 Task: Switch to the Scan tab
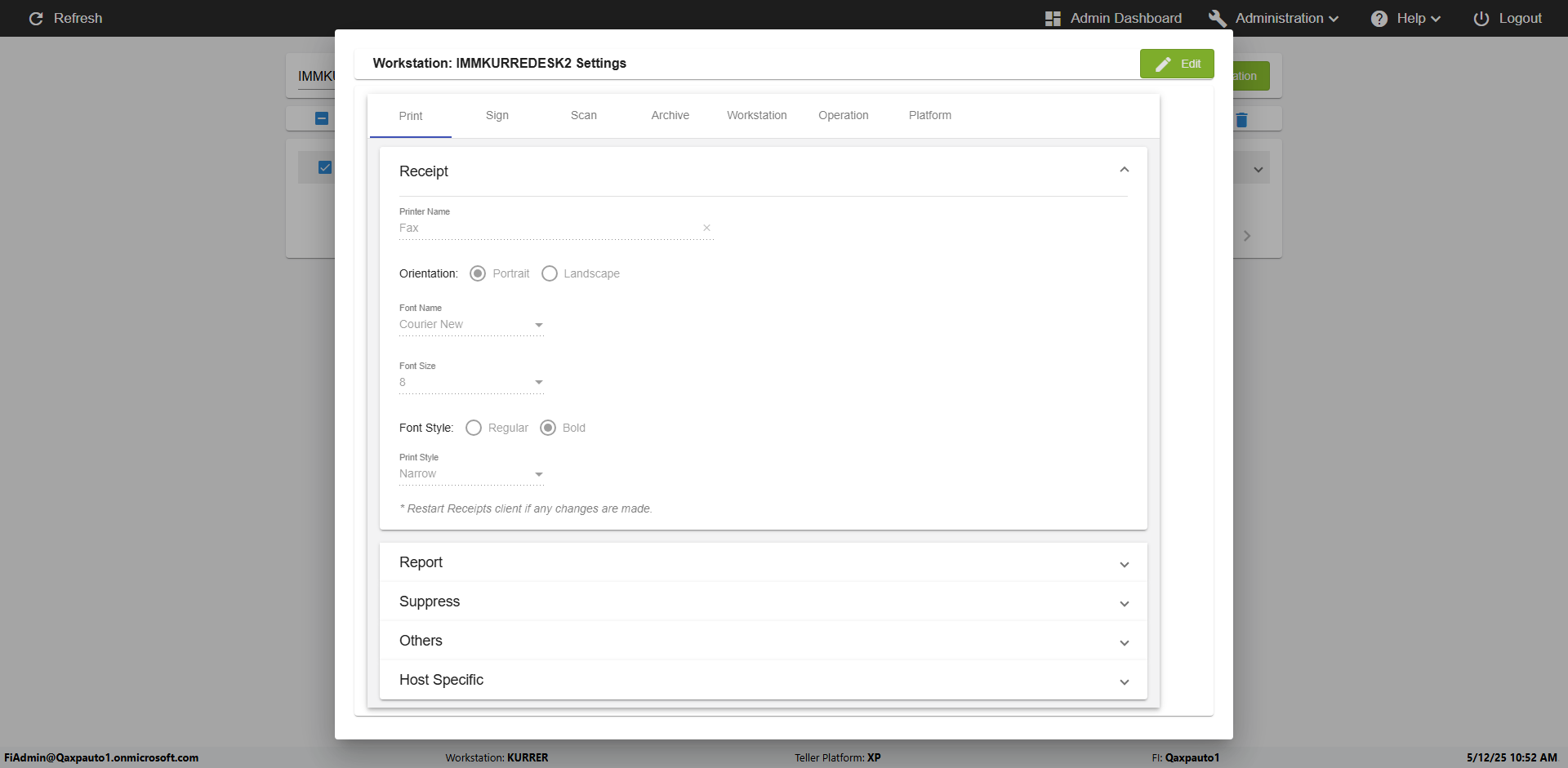[584, 116]
